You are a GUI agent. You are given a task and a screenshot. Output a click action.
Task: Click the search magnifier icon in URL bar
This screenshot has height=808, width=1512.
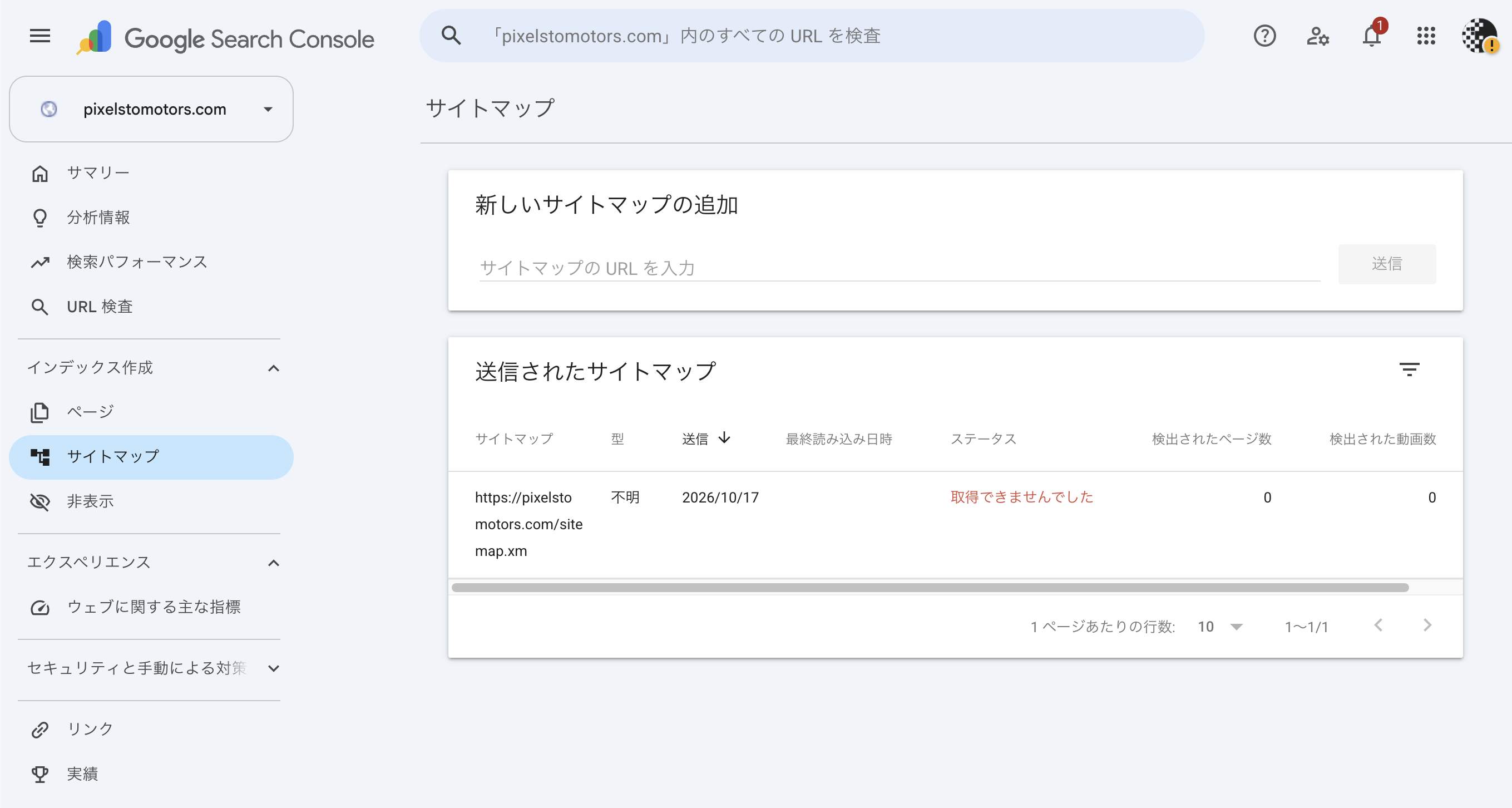[451, 36]
